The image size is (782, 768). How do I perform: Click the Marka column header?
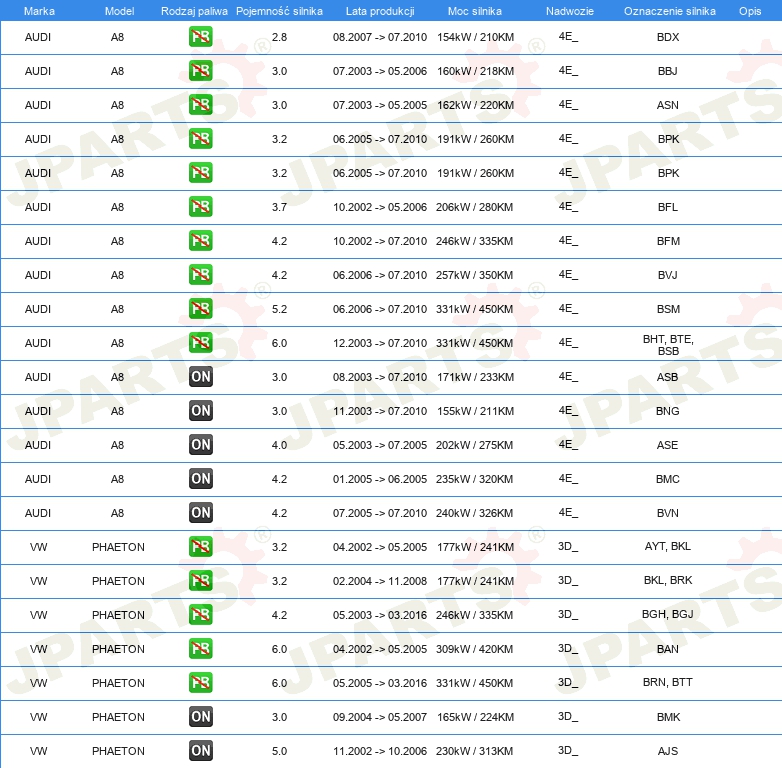tap(39, 11)
